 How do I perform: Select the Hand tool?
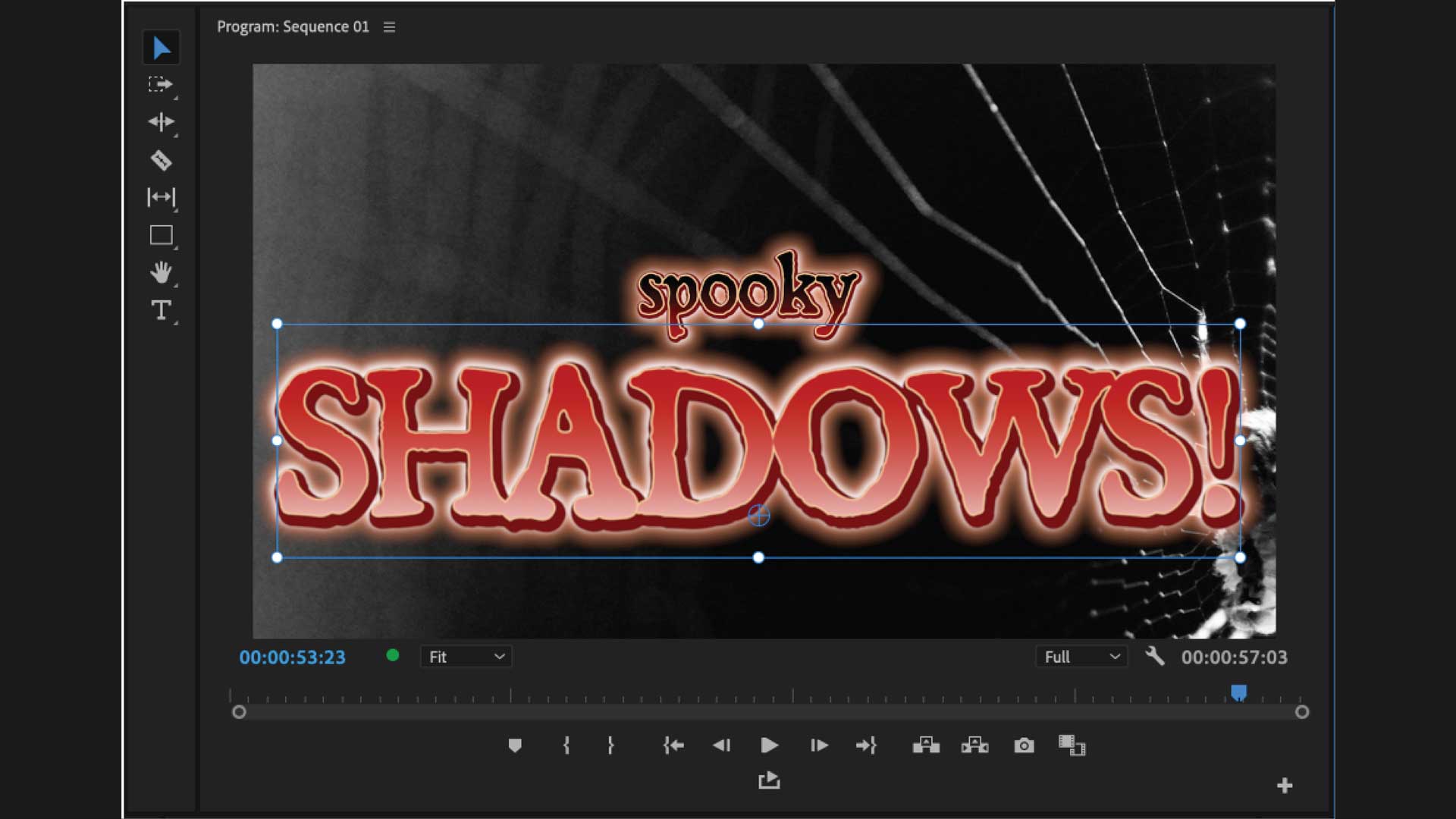click(161, 272)
